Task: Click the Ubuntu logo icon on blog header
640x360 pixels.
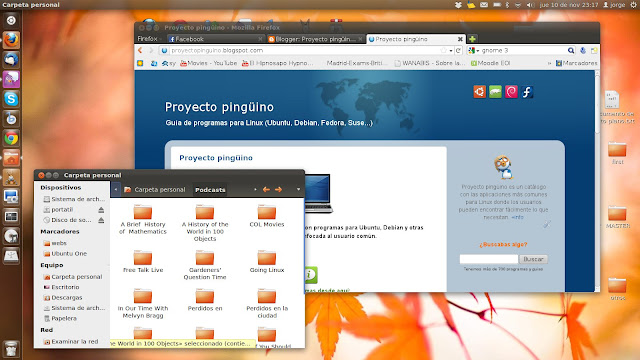Action: (x=480, y=92)
